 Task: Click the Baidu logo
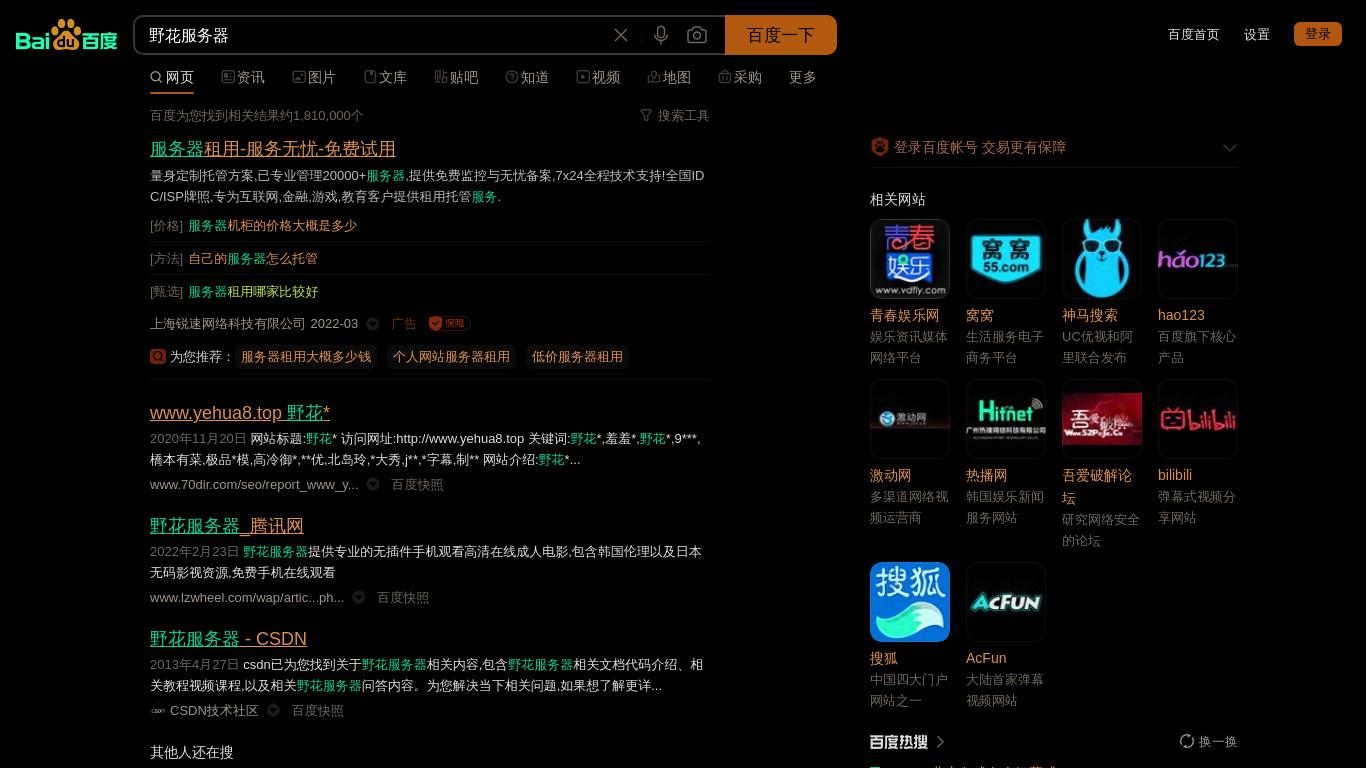[66, 36]
